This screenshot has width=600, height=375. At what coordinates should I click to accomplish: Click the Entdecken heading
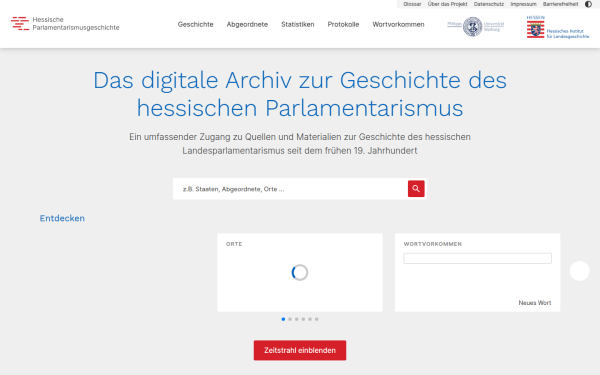62,218
